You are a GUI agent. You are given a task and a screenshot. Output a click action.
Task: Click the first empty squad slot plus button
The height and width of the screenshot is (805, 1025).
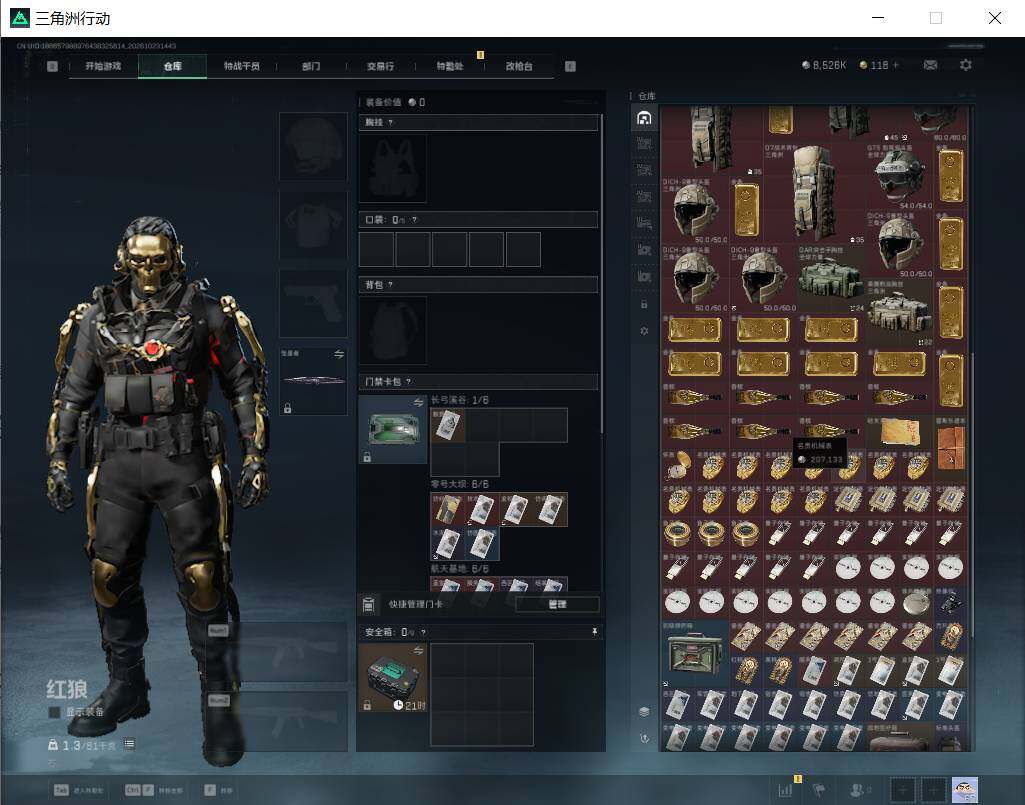pyautogui.click(x=903, y=790)
